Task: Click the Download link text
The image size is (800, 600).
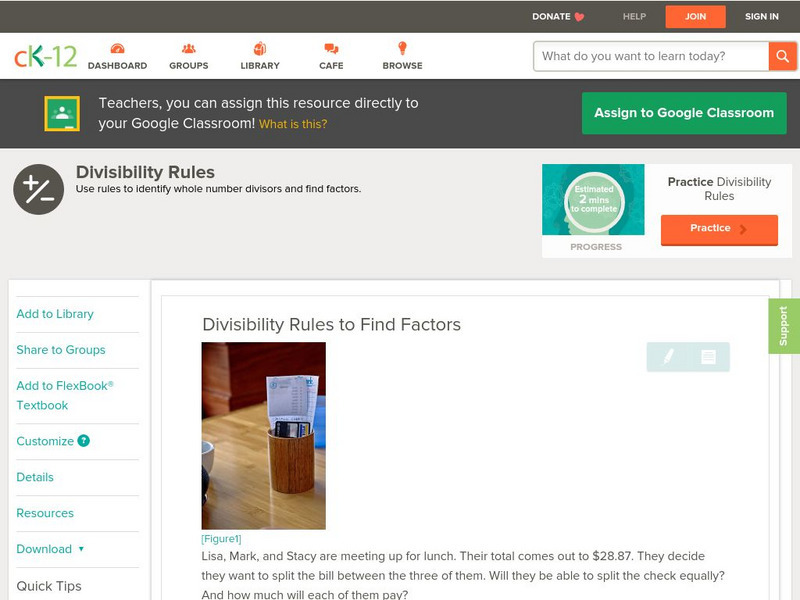Action: (44, 549)
